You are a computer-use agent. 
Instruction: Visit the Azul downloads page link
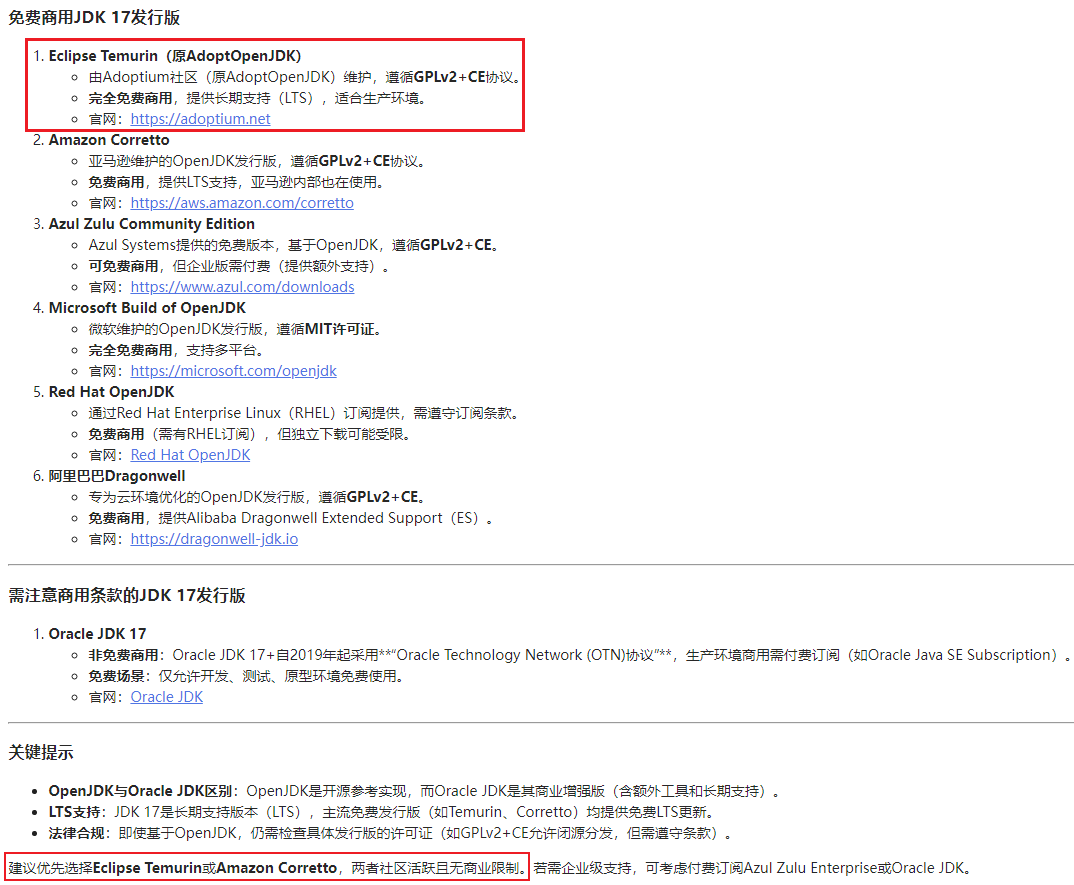point(242,286)
